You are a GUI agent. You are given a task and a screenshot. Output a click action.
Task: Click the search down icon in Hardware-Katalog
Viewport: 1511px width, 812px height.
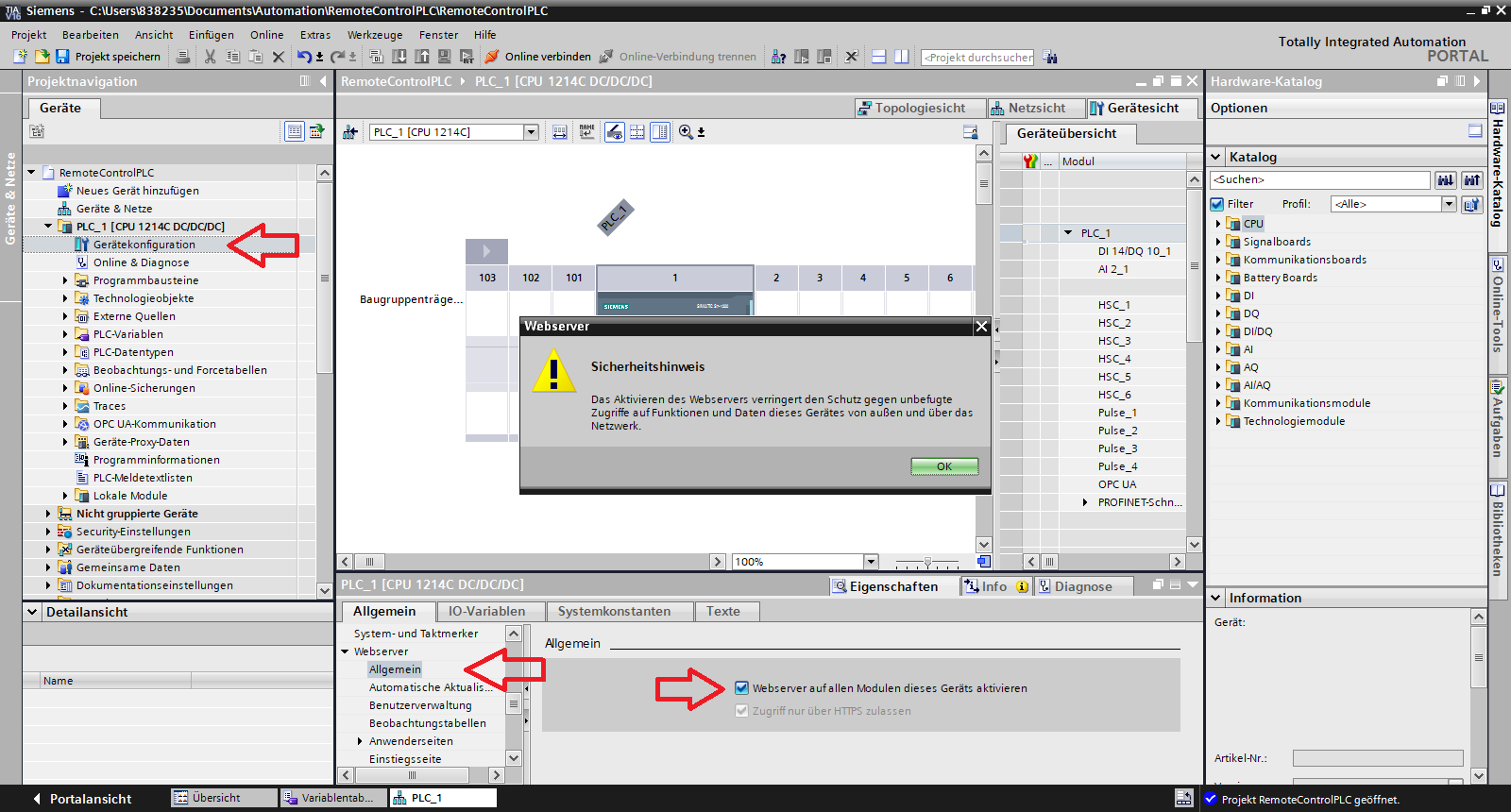(1446, 179)
